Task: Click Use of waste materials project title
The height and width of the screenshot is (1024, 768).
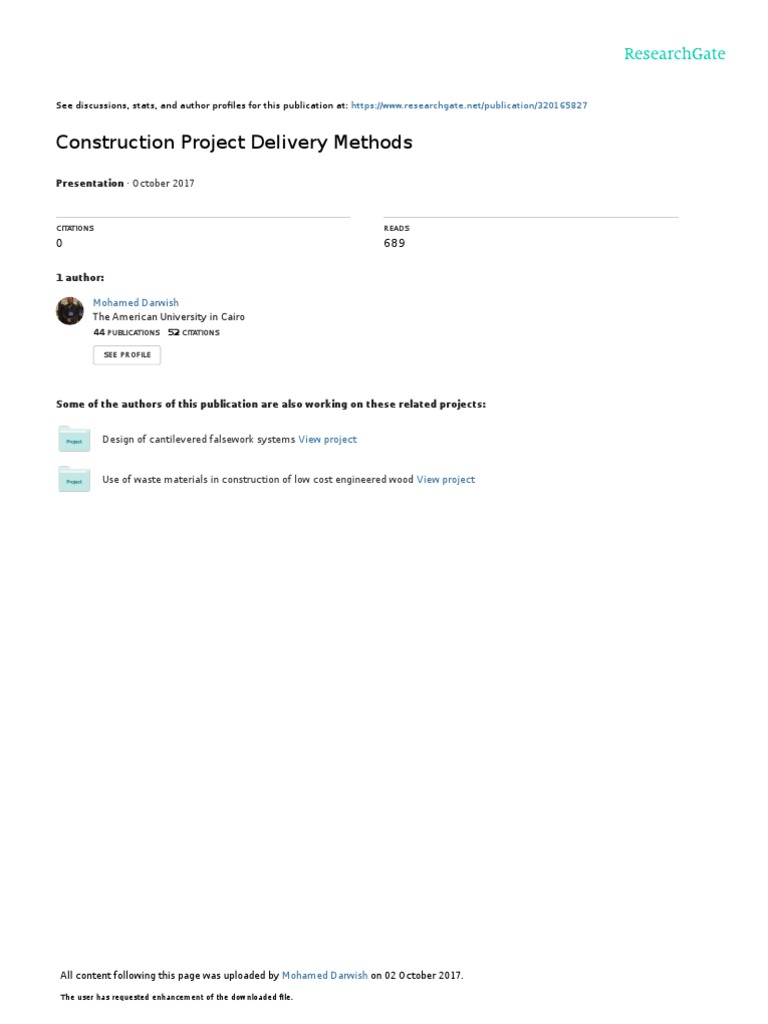Action: (258, 480)
